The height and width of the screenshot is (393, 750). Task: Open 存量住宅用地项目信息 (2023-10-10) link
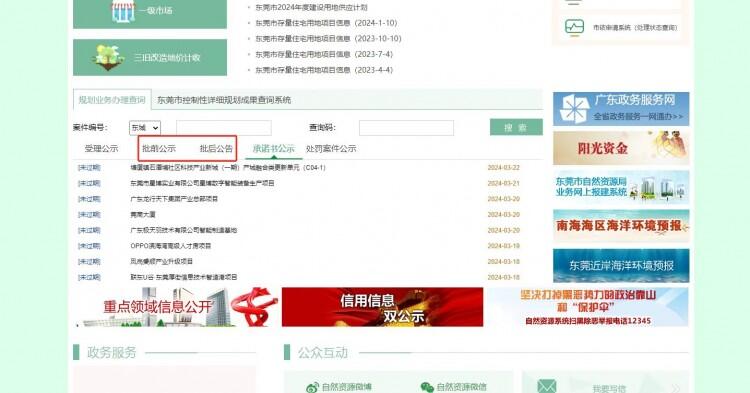click(x=328, y=39)
